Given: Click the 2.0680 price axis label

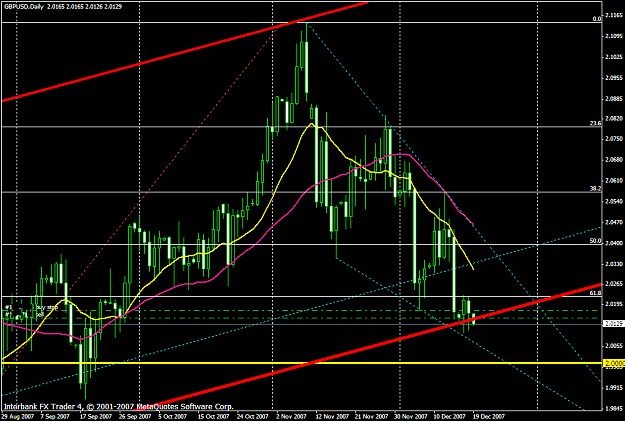Looking at the screenshot, I should point(614,159).
